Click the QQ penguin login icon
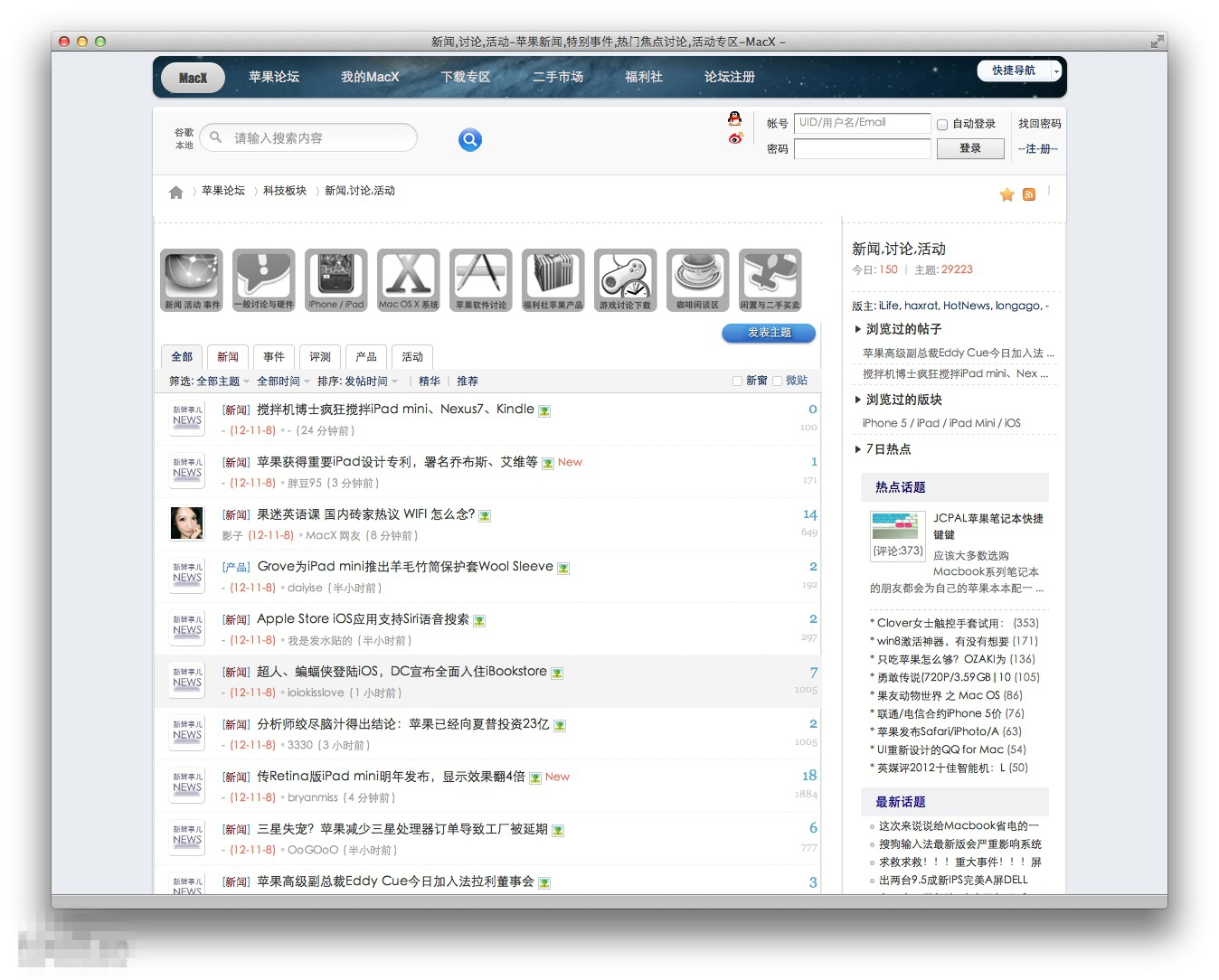Viewport: 1219px width, 980px height. [x=735, y=118]
